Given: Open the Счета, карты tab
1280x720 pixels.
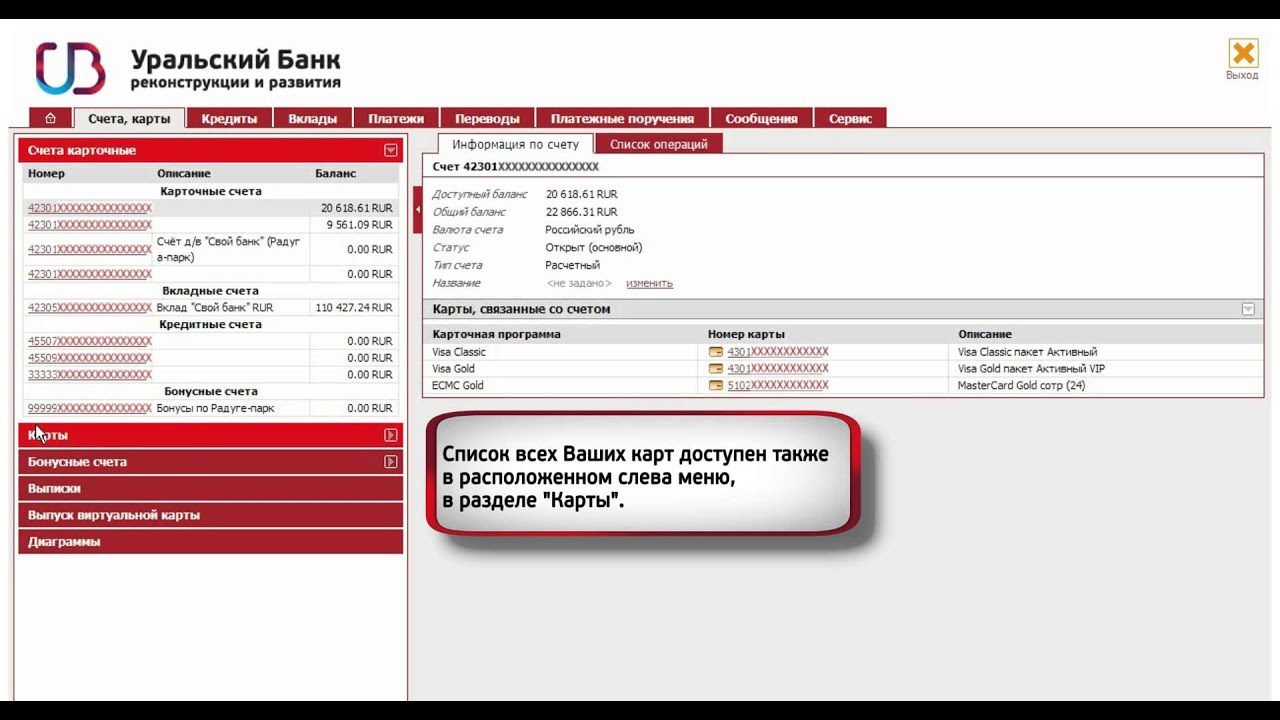Looking at the screenshot, I should (x=129, y=118).
